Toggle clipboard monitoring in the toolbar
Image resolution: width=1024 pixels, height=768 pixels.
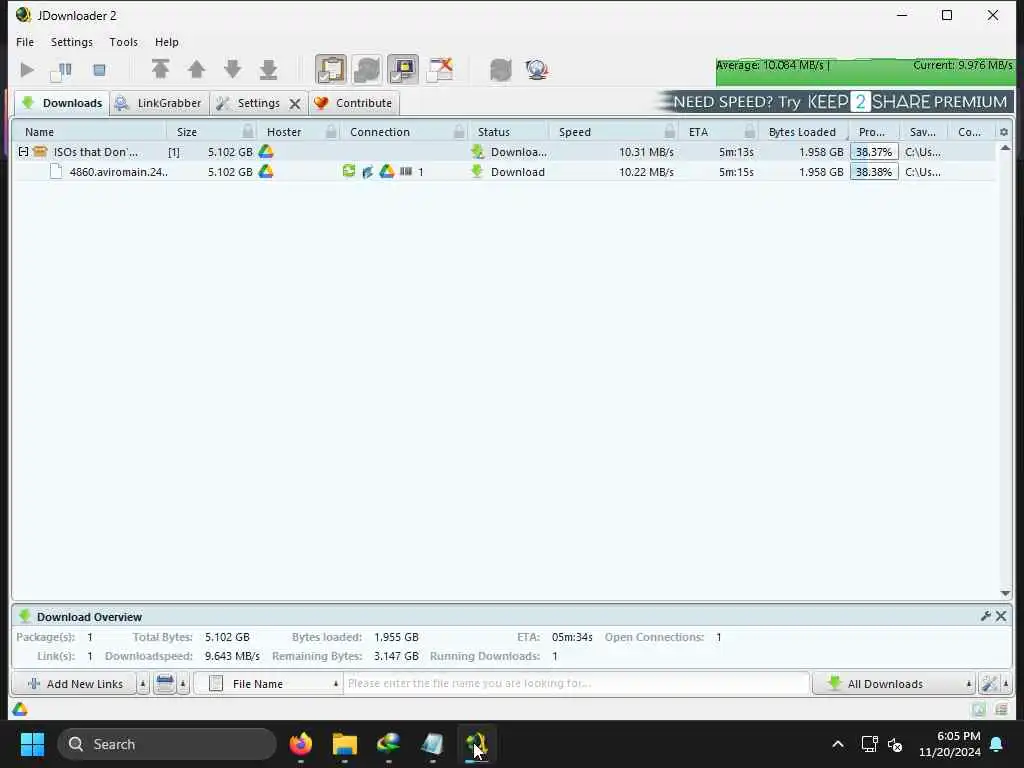(x=331, y=70)
